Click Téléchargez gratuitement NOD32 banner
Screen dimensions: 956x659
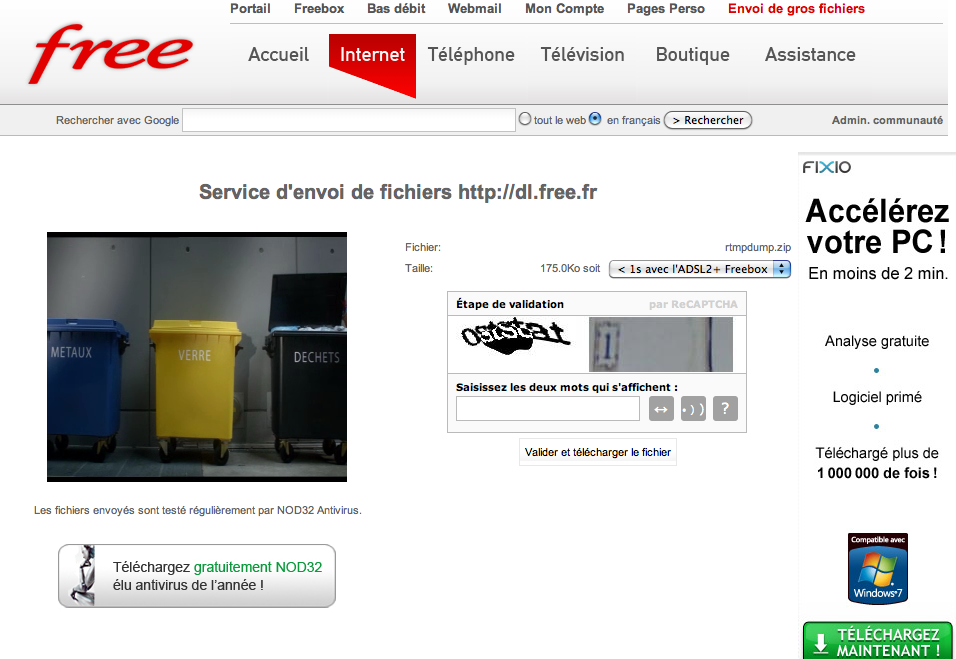click(197, 575)
